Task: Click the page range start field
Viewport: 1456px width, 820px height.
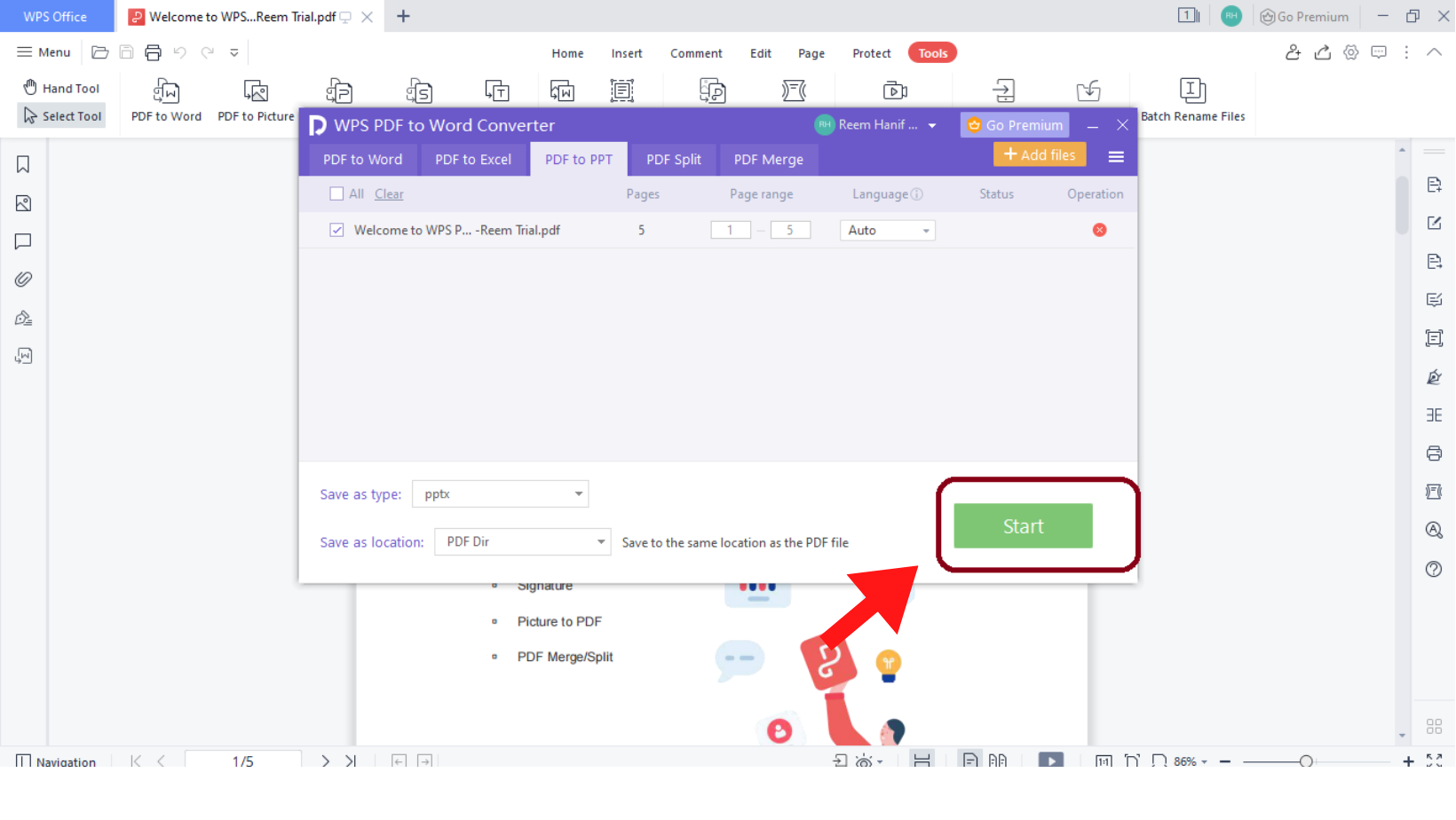Action: click(731, 230)
